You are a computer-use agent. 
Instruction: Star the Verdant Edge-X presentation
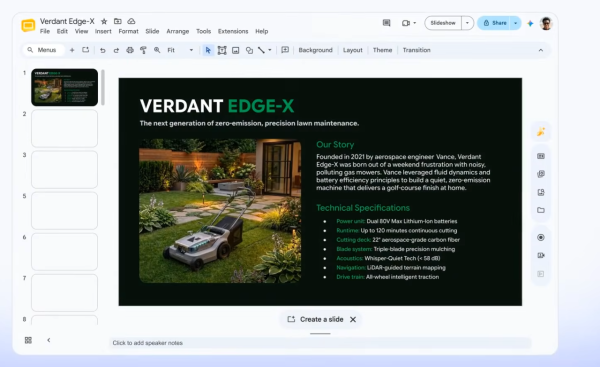click(104, 21)
